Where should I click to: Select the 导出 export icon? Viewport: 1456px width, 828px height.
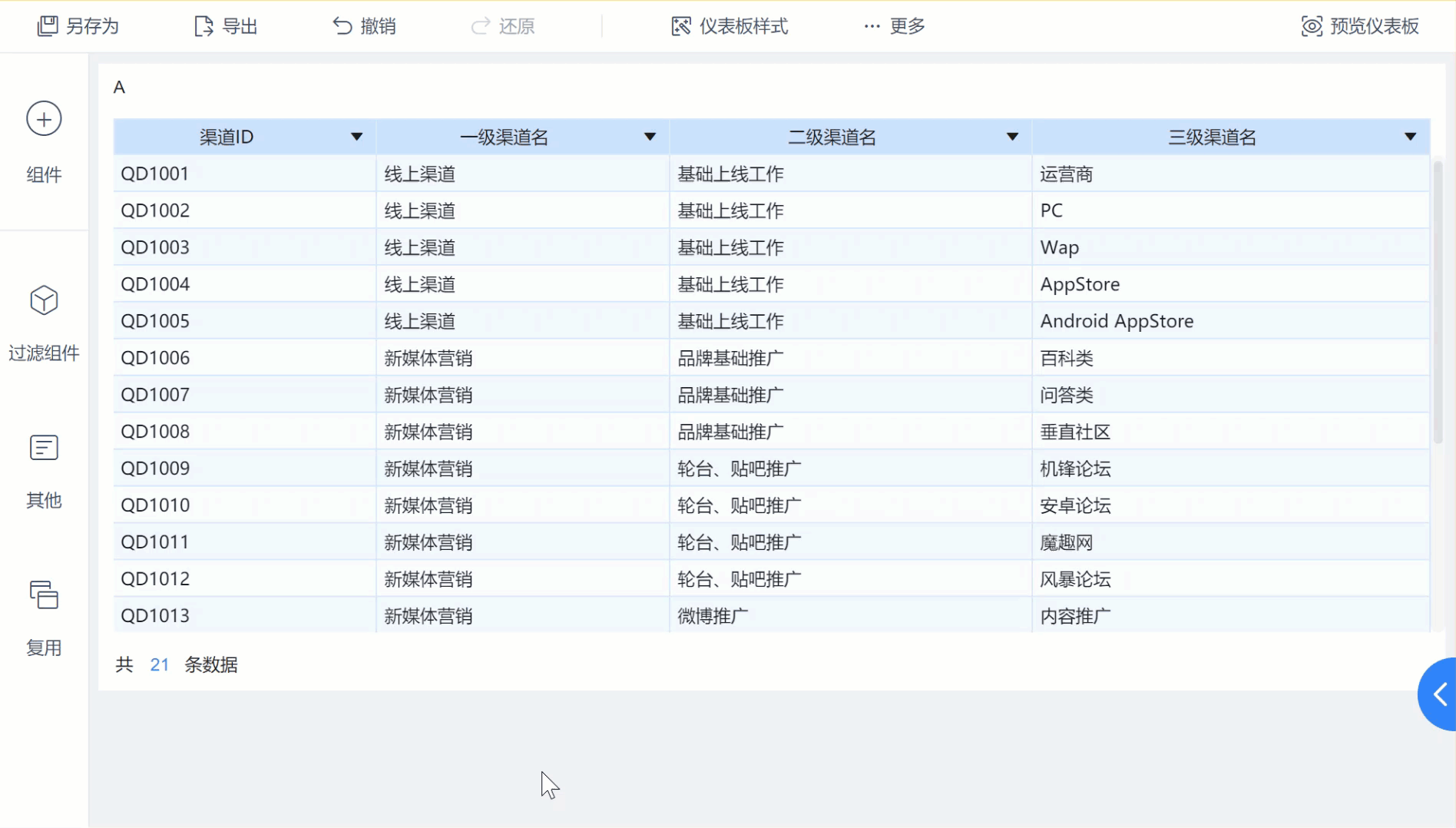click(203, 25)
